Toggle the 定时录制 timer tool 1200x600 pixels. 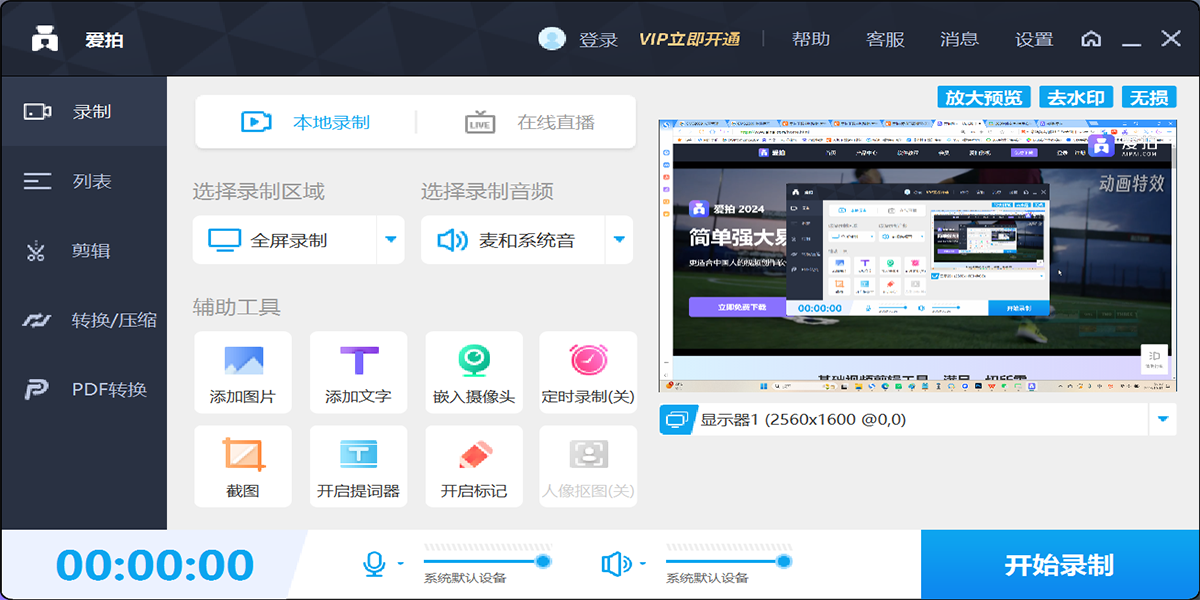[x=588, y=372]
